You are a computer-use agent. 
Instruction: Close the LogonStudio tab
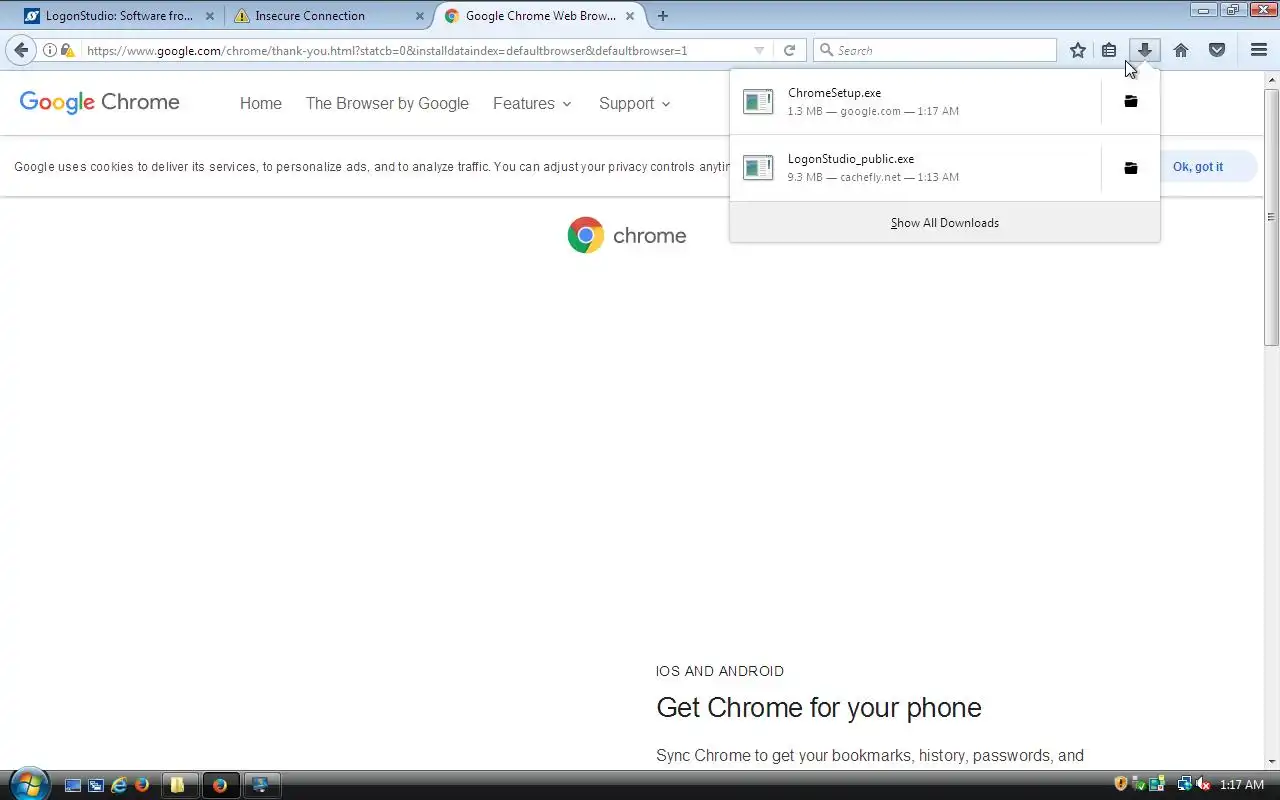(210, 16)
